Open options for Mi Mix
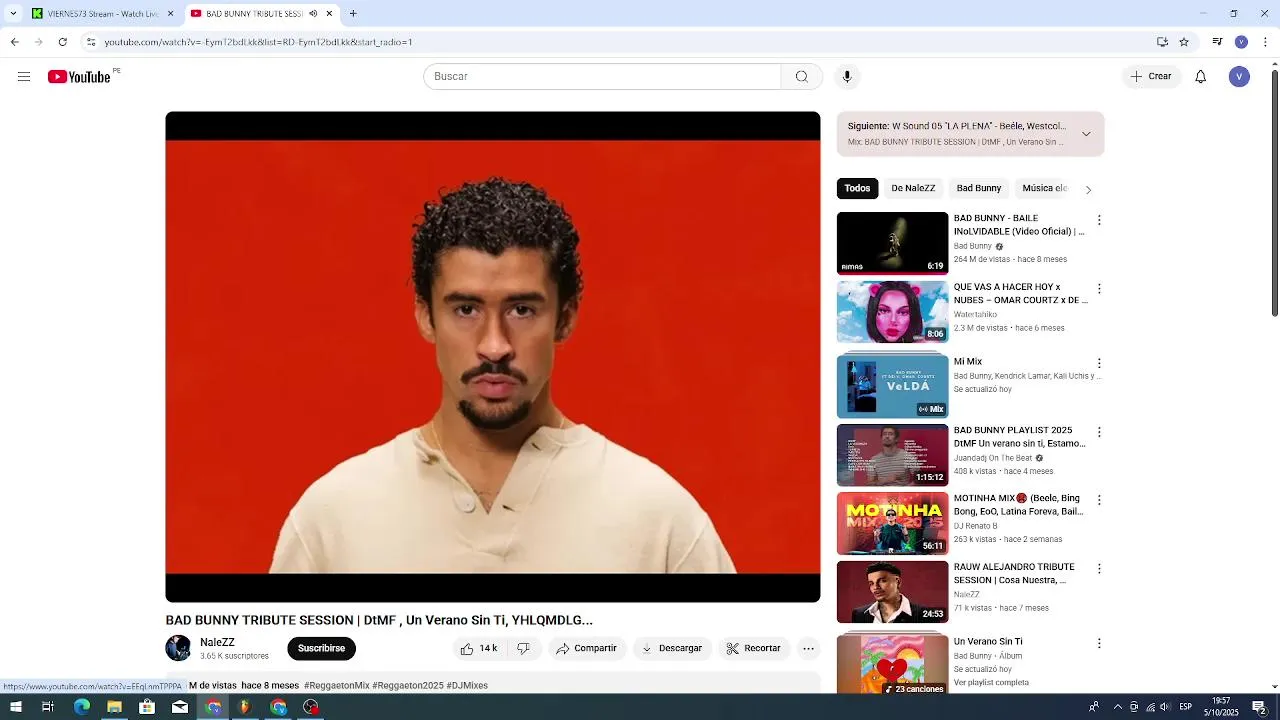Viewport: 1280px width, 720px height. [x=1099, y=363]
